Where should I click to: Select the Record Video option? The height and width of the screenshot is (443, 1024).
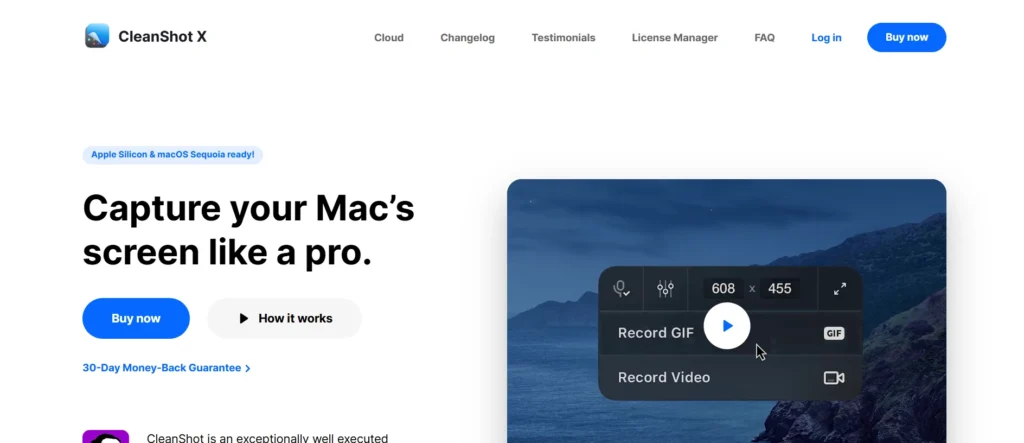tap(730, 378)
